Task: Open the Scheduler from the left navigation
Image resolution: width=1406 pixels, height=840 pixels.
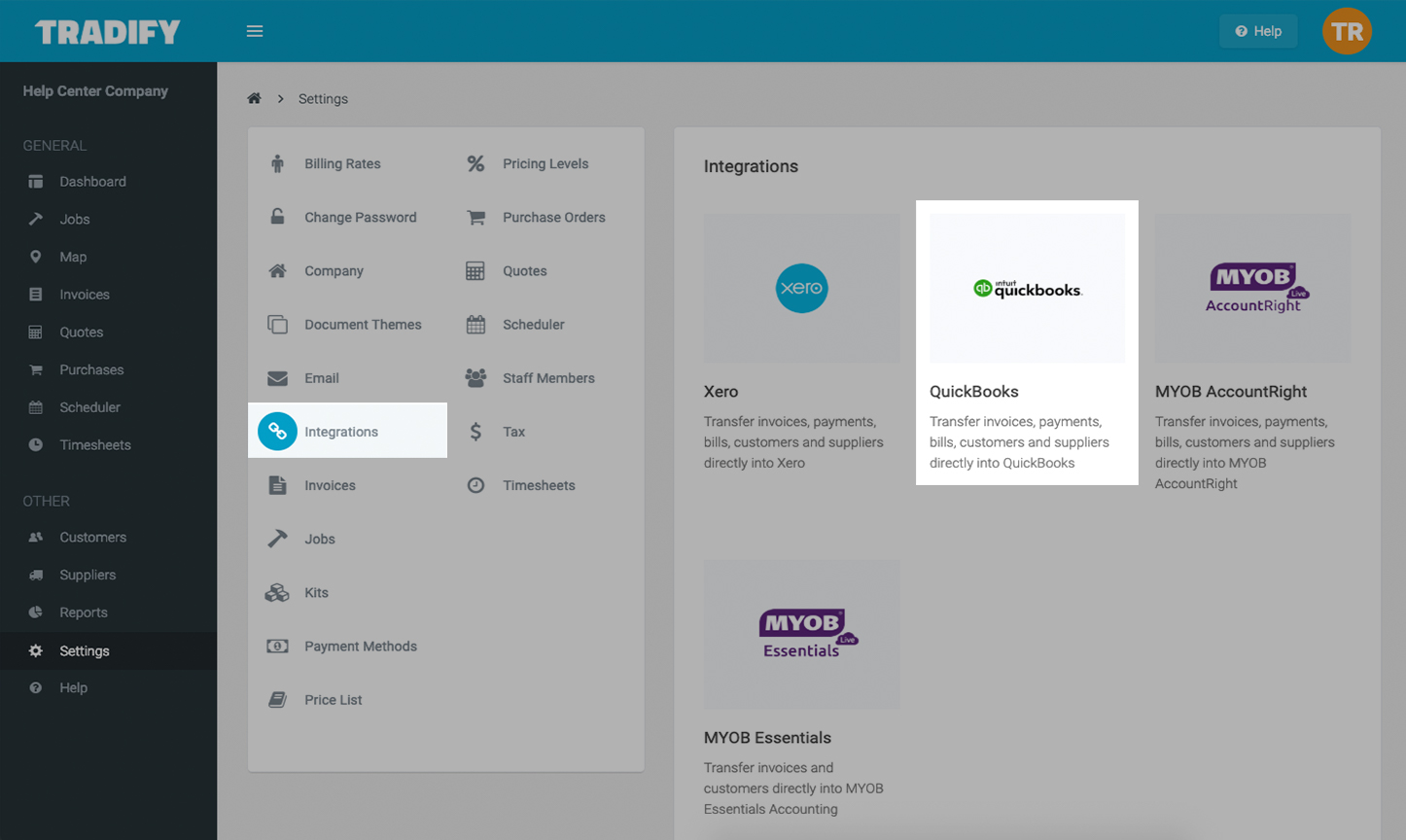Action: click(35, 406)
